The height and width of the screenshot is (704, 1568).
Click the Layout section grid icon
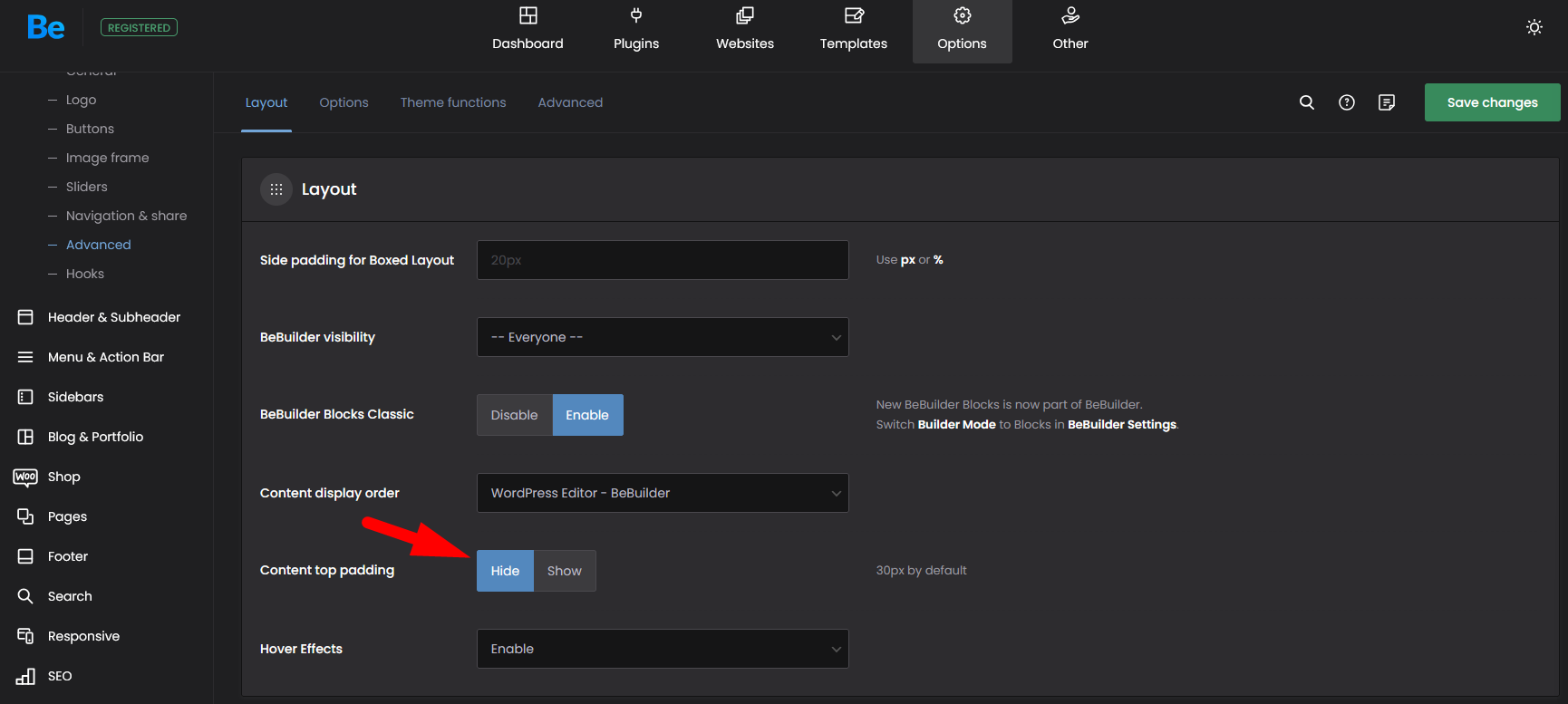[x=276, y=189]
